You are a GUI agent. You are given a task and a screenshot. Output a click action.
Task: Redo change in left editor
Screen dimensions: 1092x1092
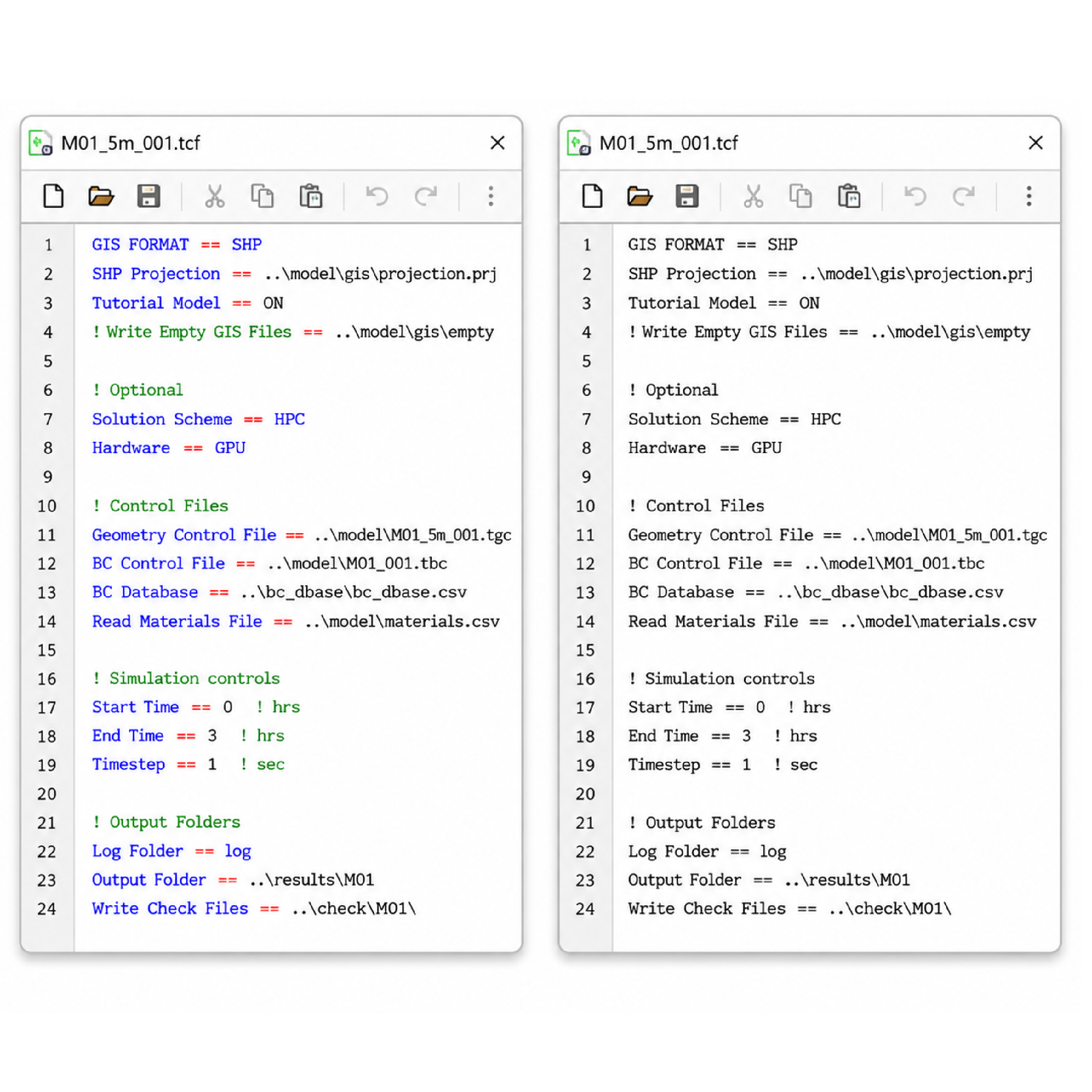(x=426, y=196)
